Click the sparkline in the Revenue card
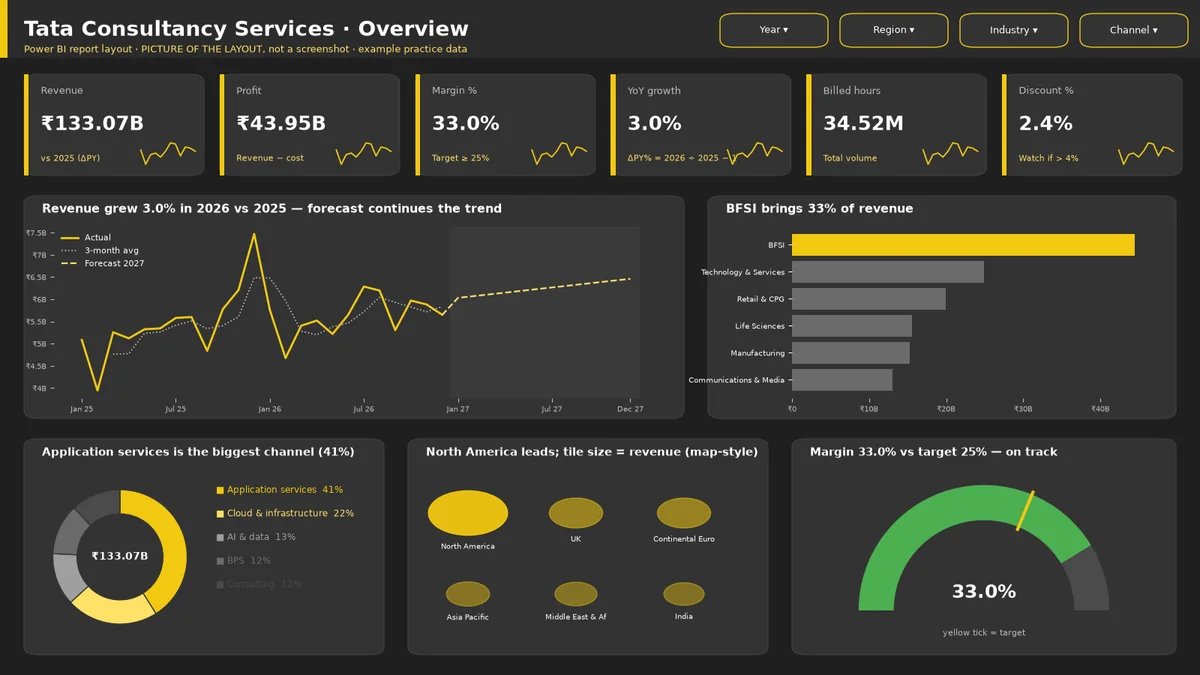Image resolution: width=1200 pixels, height=675 pixels. (x=168, y=153)
